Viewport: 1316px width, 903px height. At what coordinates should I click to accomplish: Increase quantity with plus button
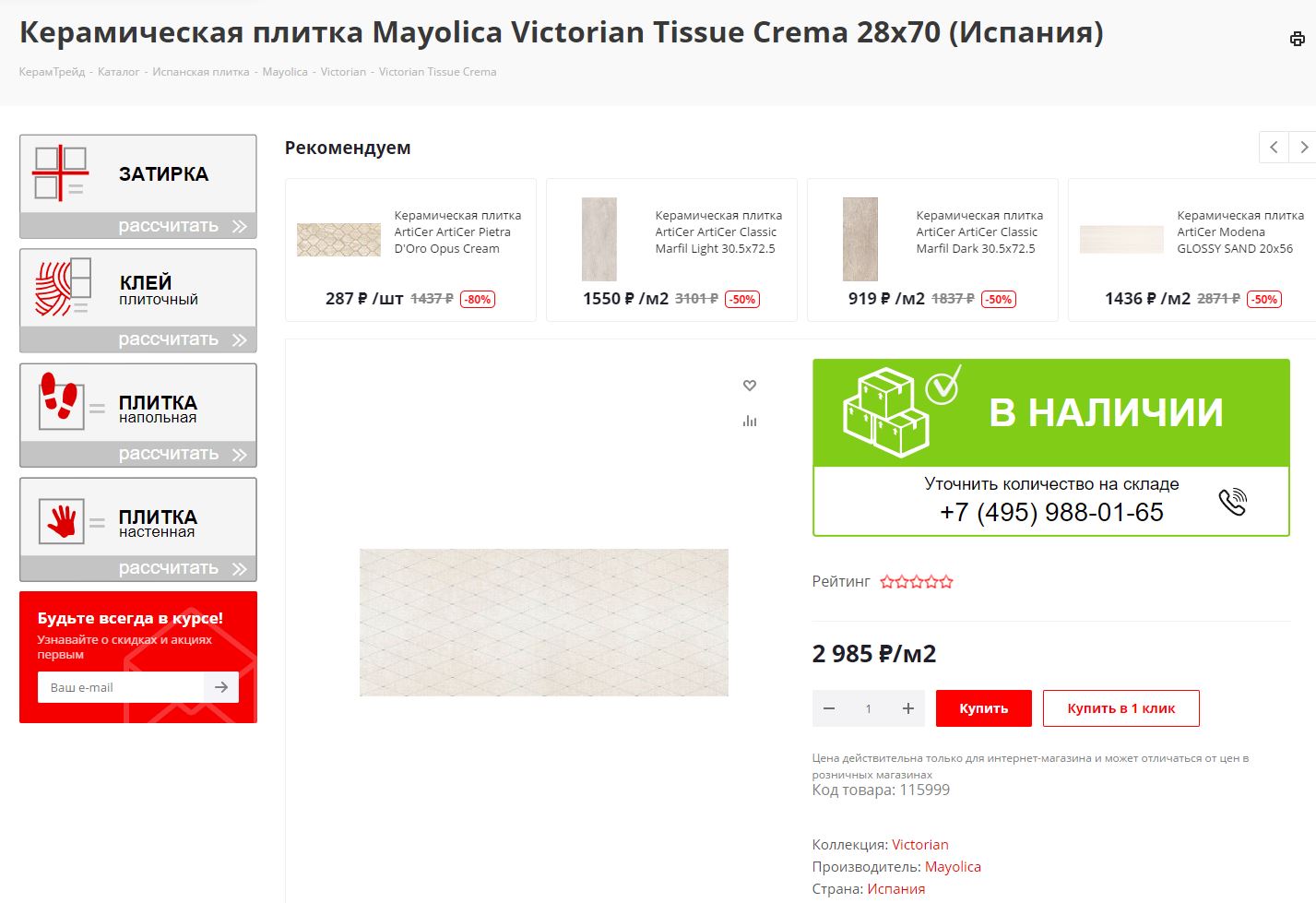(908, 708)
